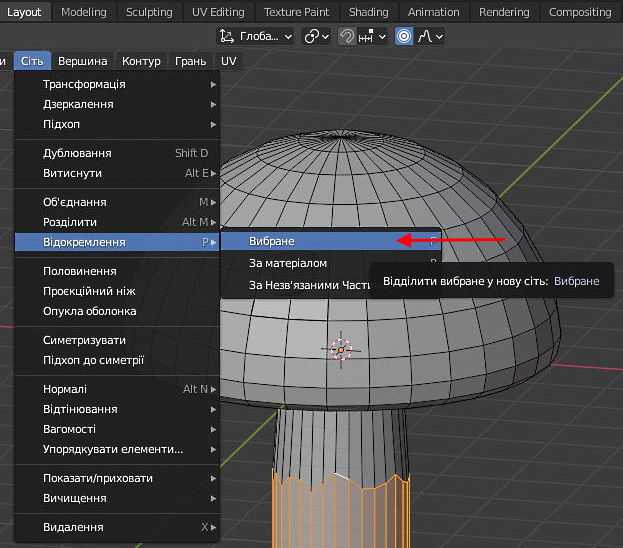Viewport: 623px width, 548px height.
Task: Select the Відокремлення menu entry
Action: 117,242
